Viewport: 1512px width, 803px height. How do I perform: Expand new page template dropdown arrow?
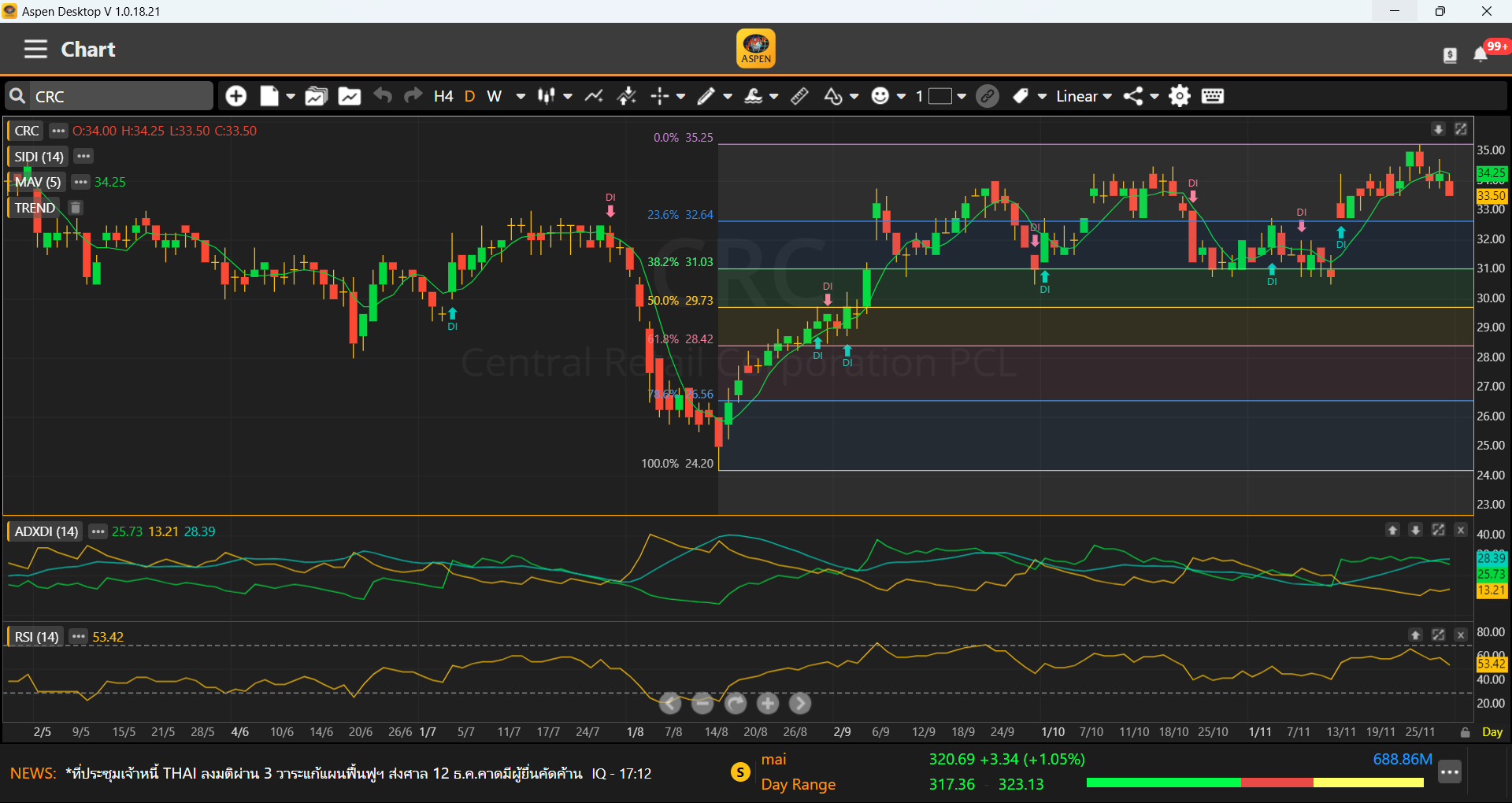tap(291, 96)
